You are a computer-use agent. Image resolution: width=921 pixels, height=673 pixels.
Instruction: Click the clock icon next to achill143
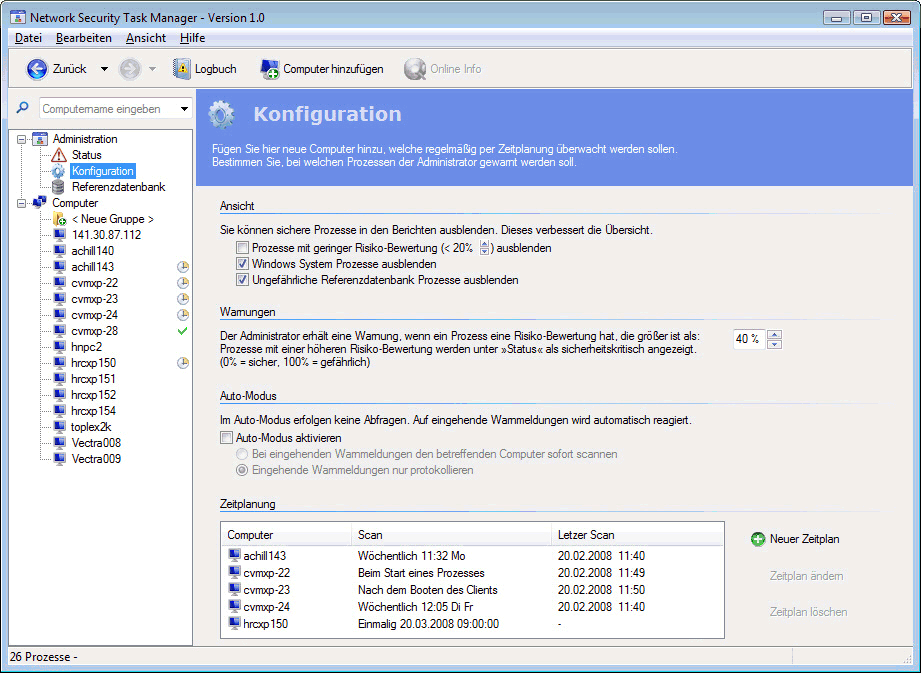tap(182, 266)
